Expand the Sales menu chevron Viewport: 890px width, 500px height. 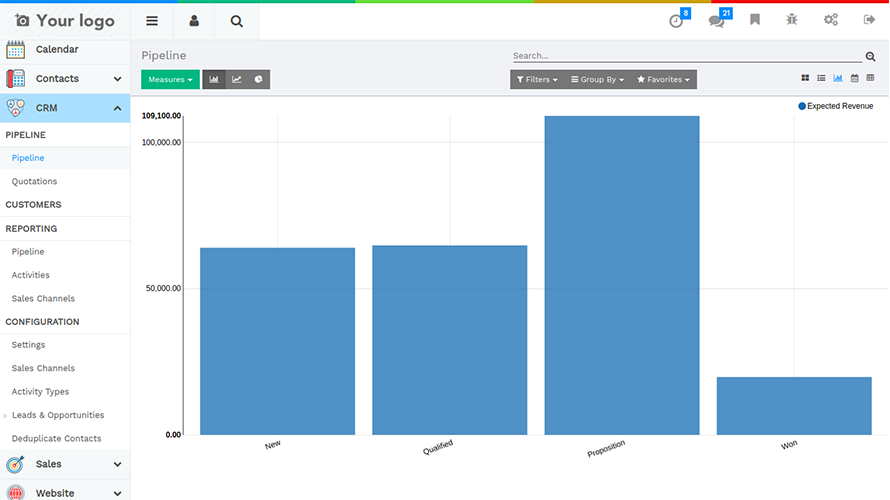[117, 464]
